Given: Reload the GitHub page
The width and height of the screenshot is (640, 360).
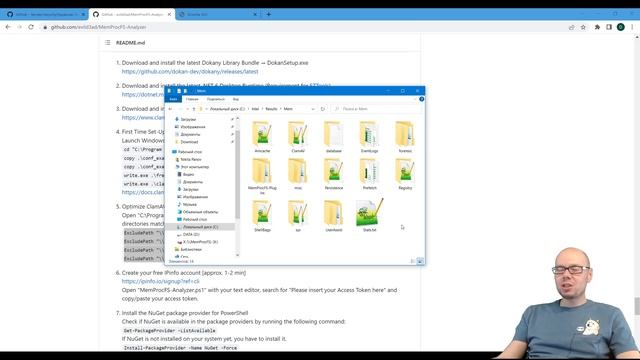Looking at the screenshot, I should (x=31, y=27).
